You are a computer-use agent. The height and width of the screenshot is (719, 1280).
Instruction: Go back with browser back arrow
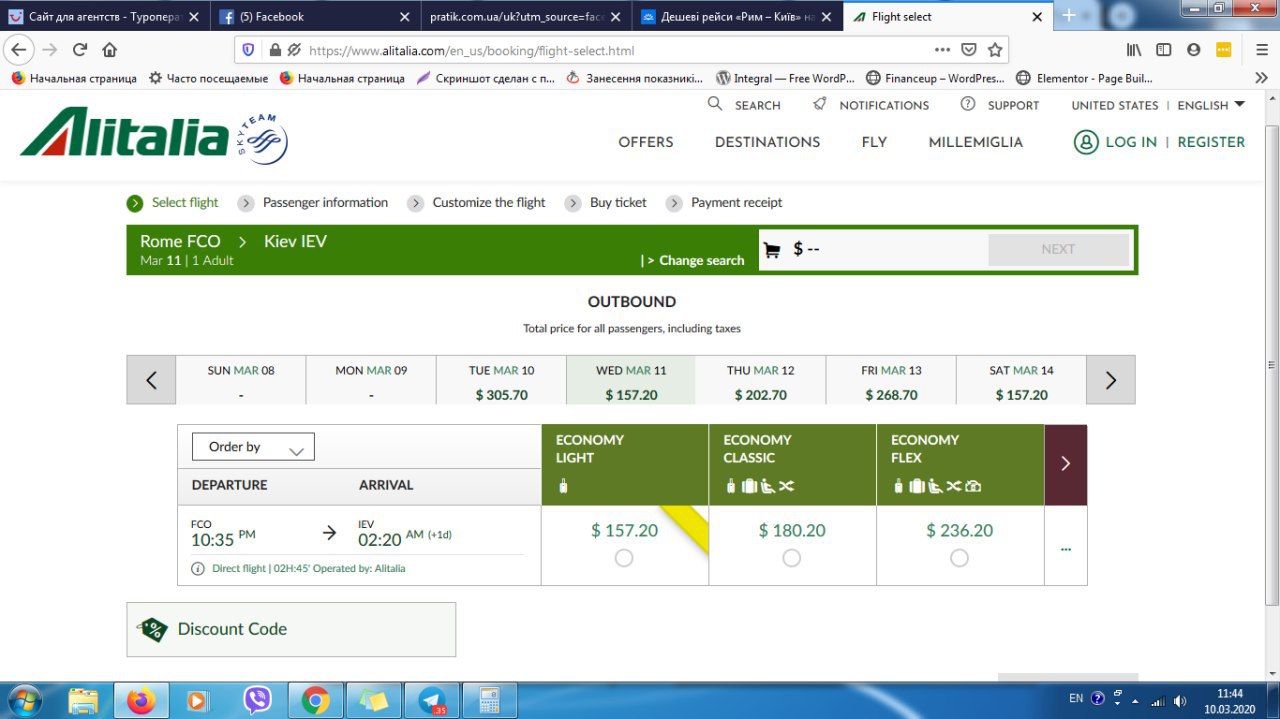[x=19, y=50]
